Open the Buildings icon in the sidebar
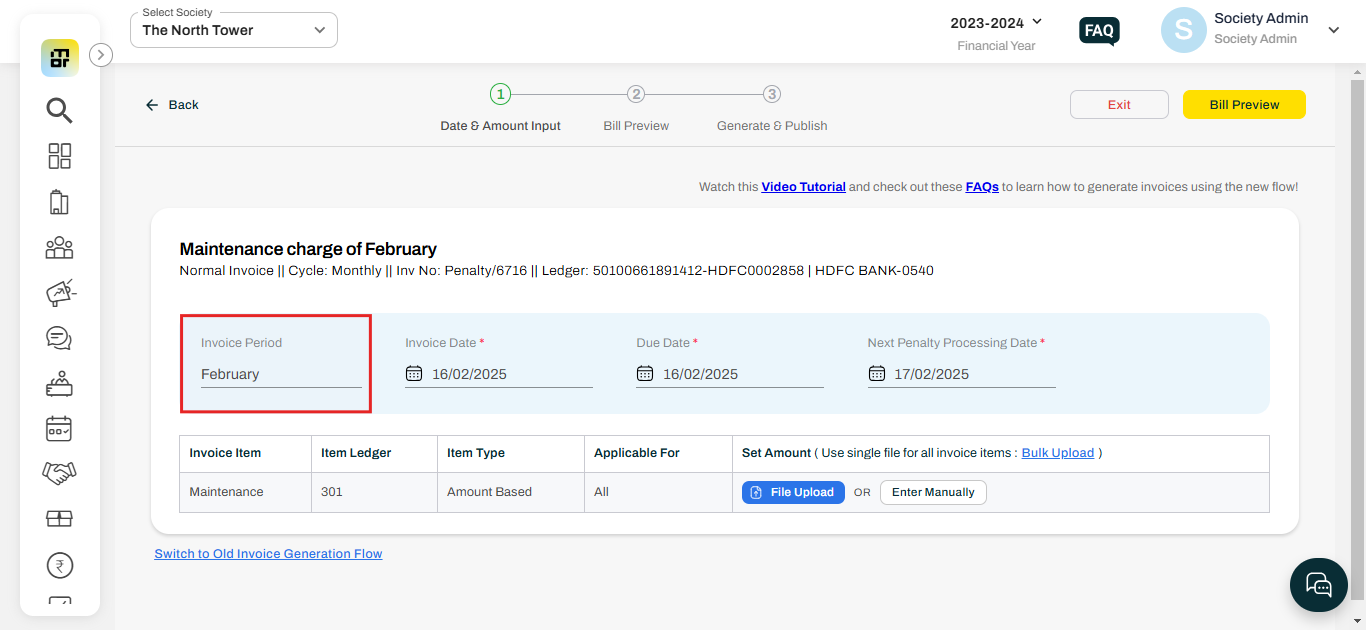1366x630 pixels. [59, 201]
